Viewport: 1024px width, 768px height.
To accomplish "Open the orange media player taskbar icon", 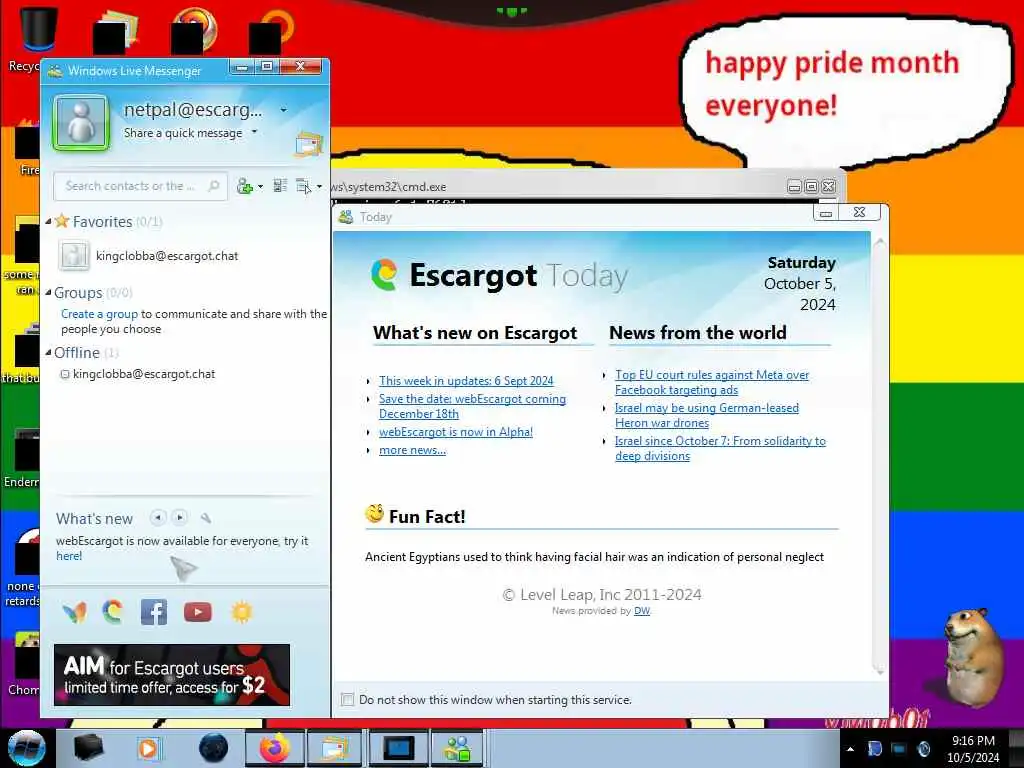I will point(148,748).
